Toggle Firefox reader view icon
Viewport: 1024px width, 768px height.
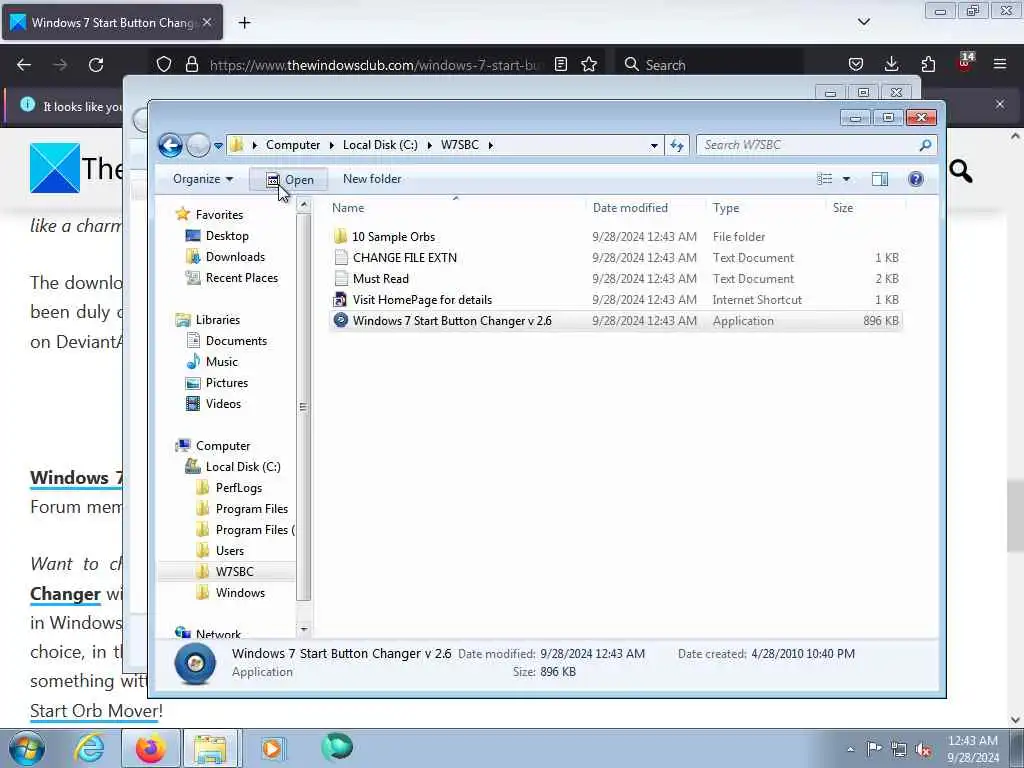click(560, 64)
